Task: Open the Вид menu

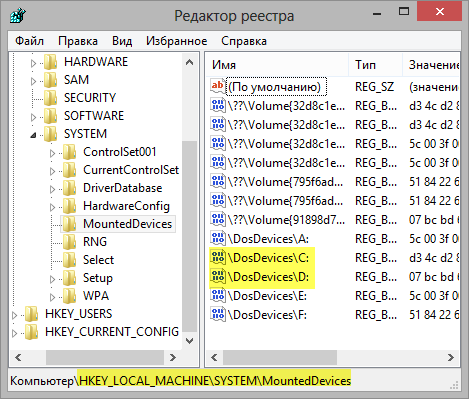Action: pyautogui.click(x=122, y=41)
